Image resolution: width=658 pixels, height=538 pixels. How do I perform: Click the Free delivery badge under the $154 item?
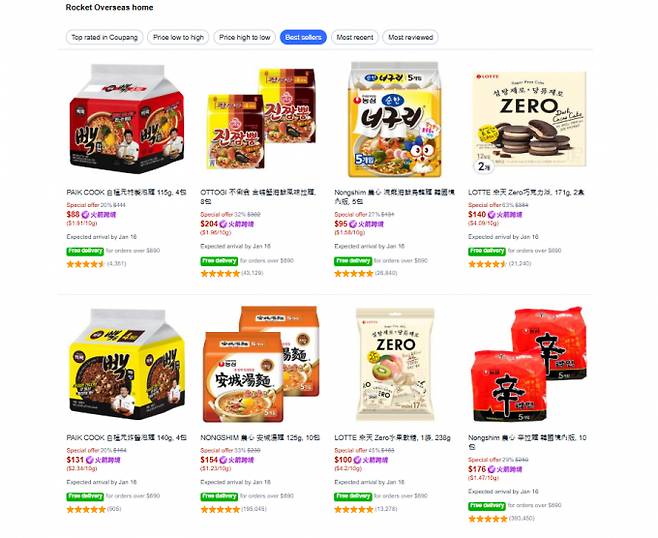pyautogui.click(x=219, y=496)
